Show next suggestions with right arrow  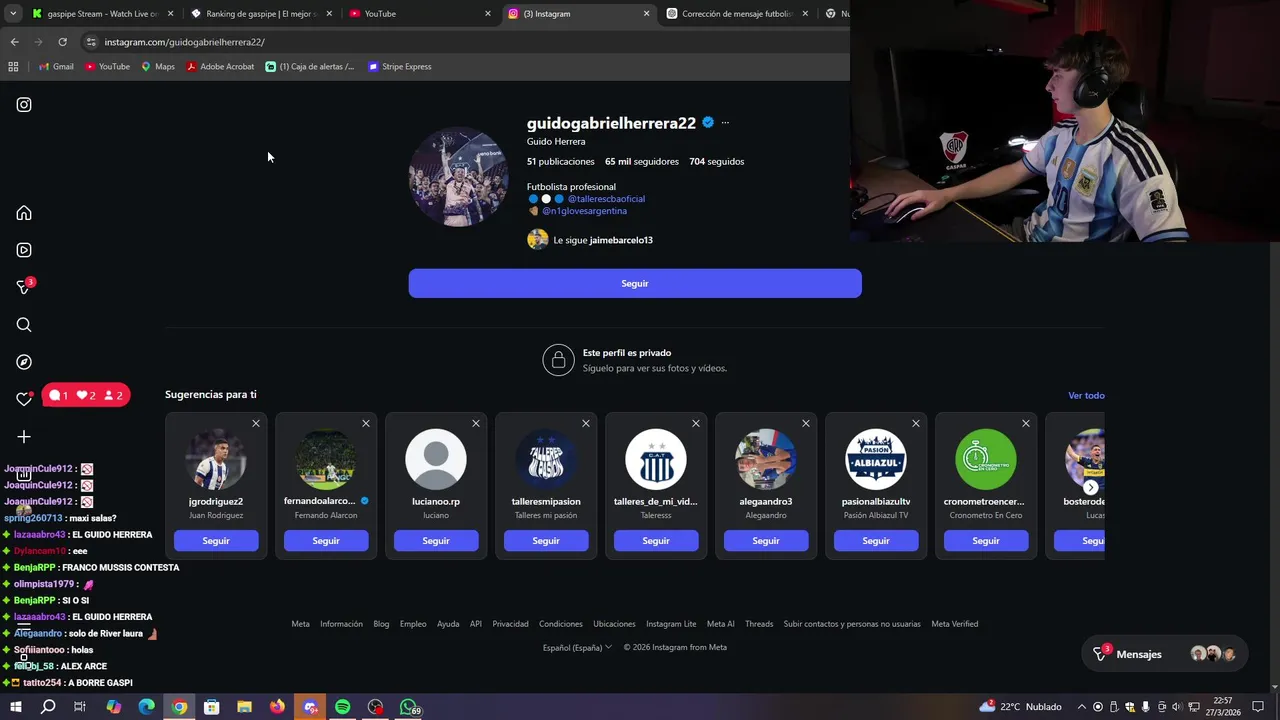(1091, 487)
